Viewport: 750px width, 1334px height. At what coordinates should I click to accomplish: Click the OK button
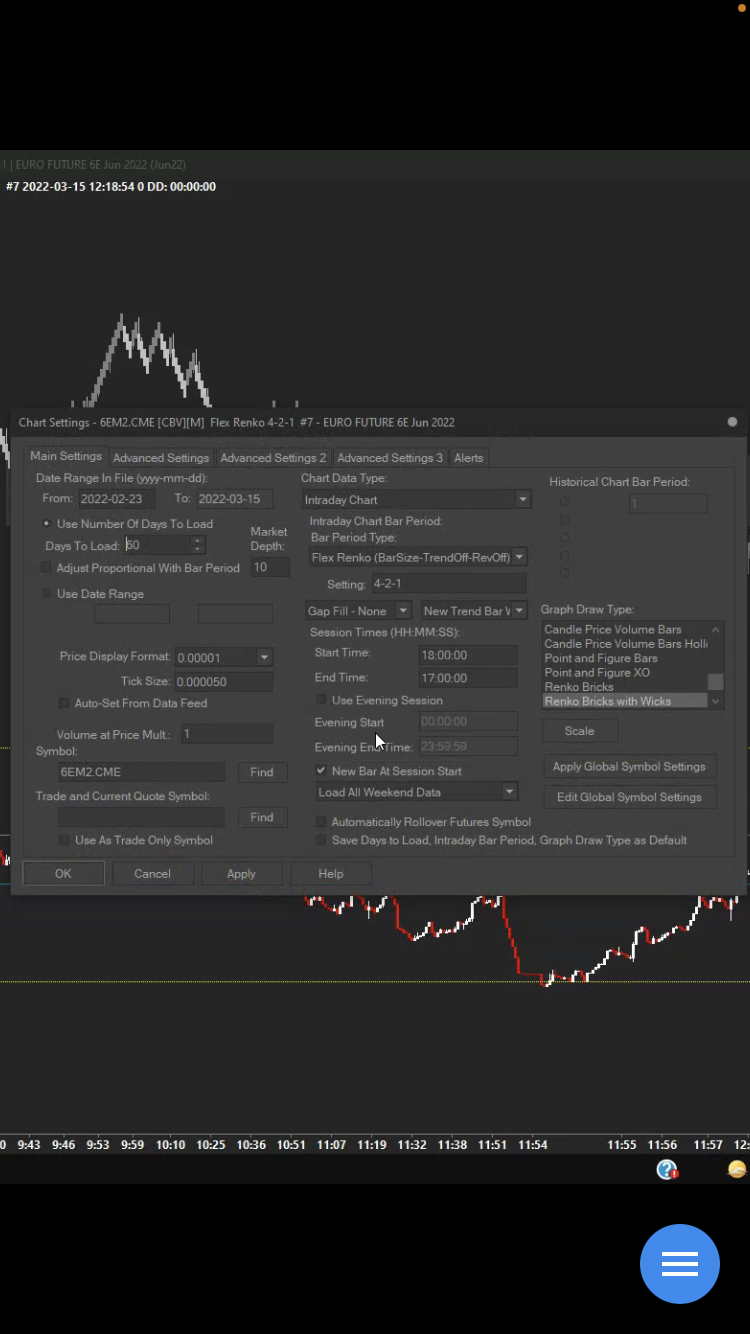pos(63,873)
